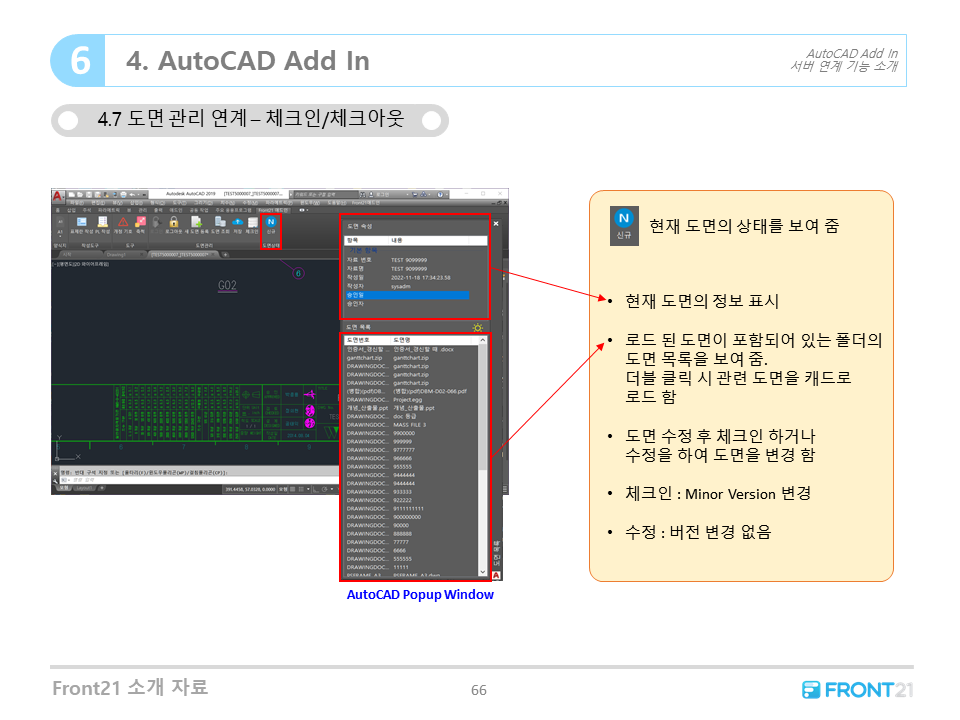The image size is (960, 720).
Task: Select the 작성일 2022-11-18 property row
Action: coord(408,277)
